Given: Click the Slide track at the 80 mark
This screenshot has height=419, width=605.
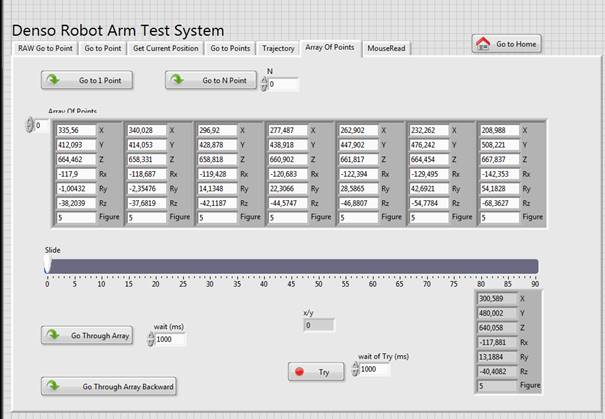Looking at the screenshot, I should click(x=481, y=266).
